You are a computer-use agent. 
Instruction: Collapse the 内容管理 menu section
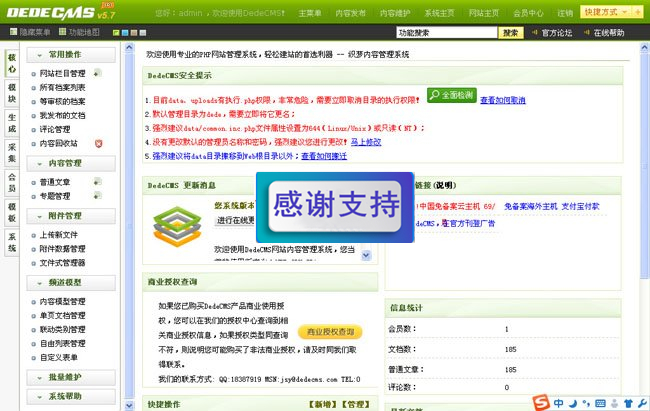point(71,163)
